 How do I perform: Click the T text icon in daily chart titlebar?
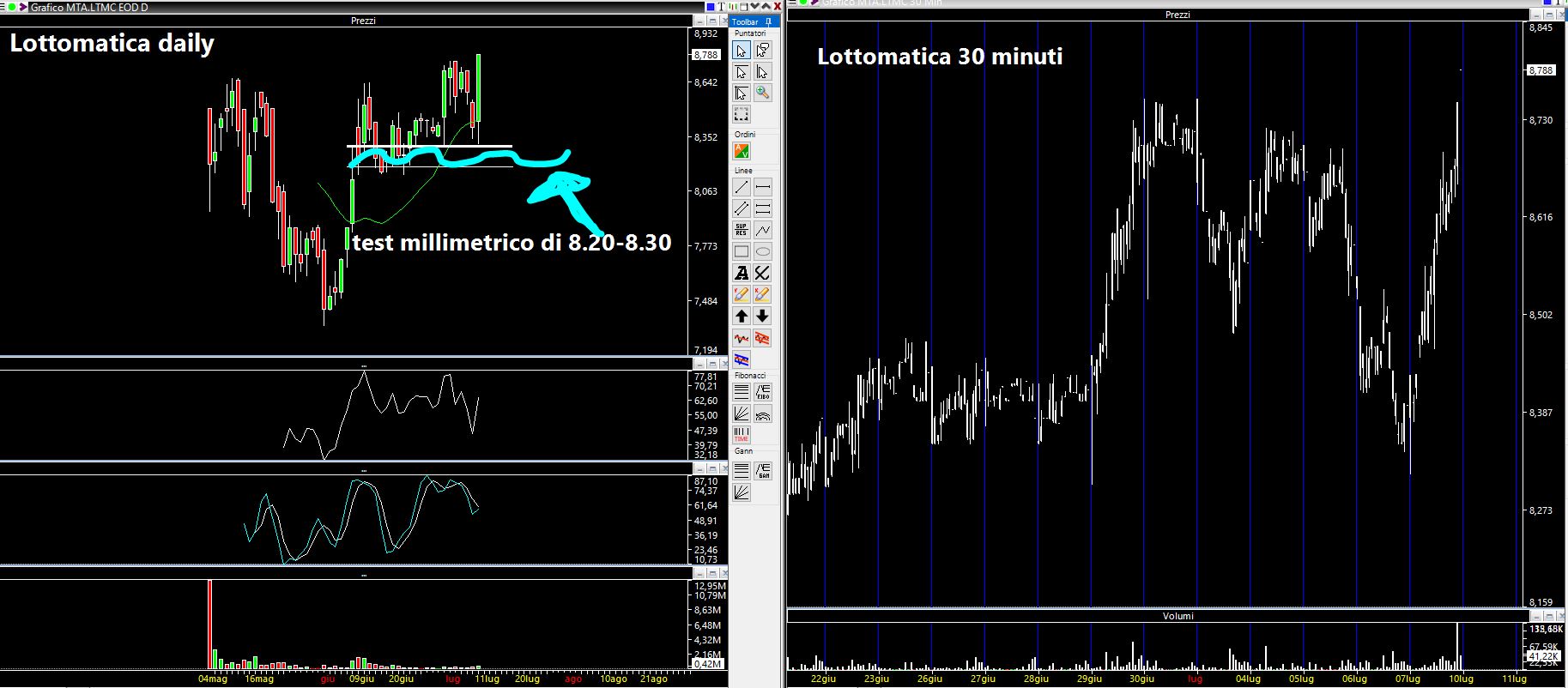722,7
